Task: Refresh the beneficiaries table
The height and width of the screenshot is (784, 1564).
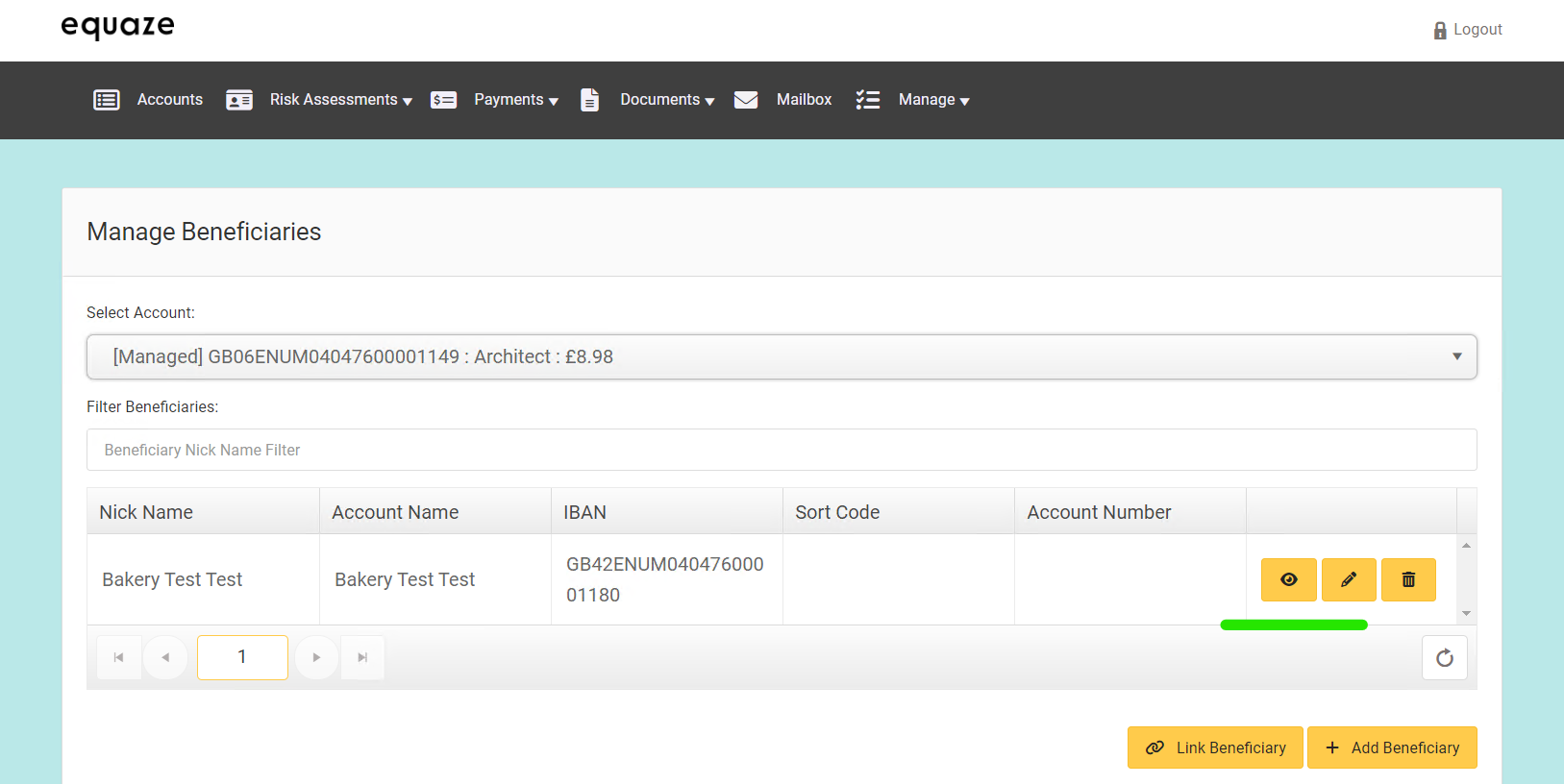Action: click(x=1444, y=658)
